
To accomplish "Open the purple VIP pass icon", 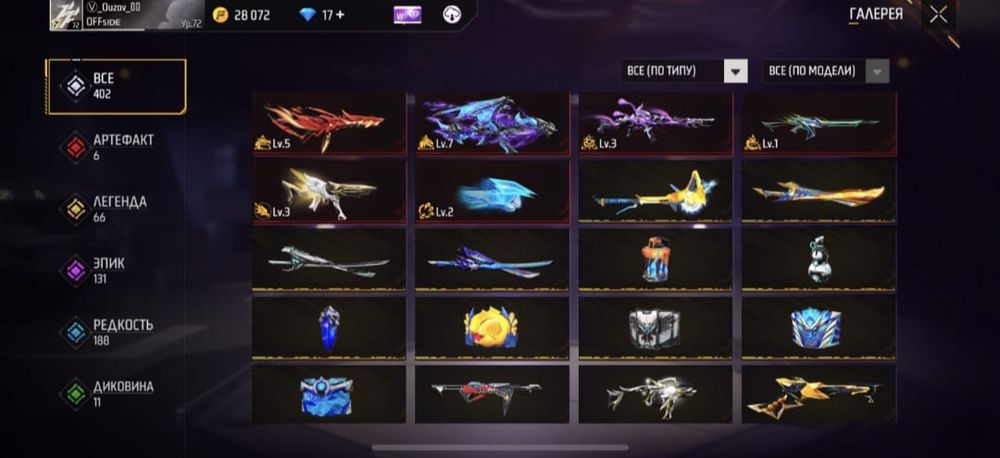I will (407, 15).
